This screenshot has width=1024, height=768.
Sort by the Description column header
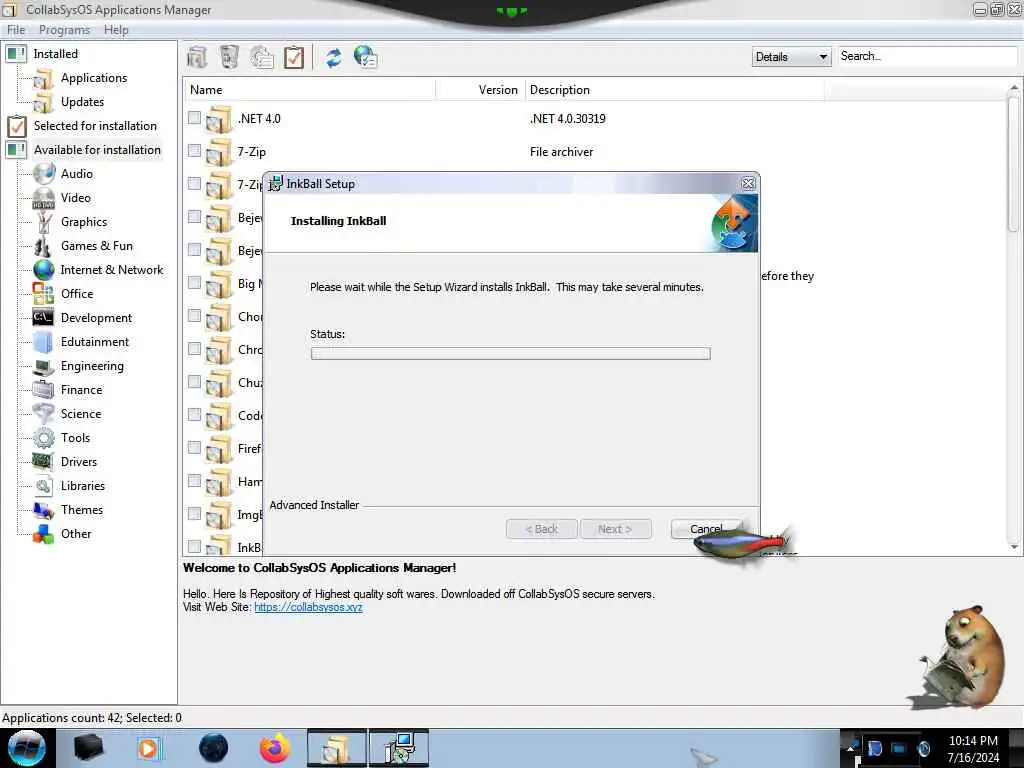(675, 90)
